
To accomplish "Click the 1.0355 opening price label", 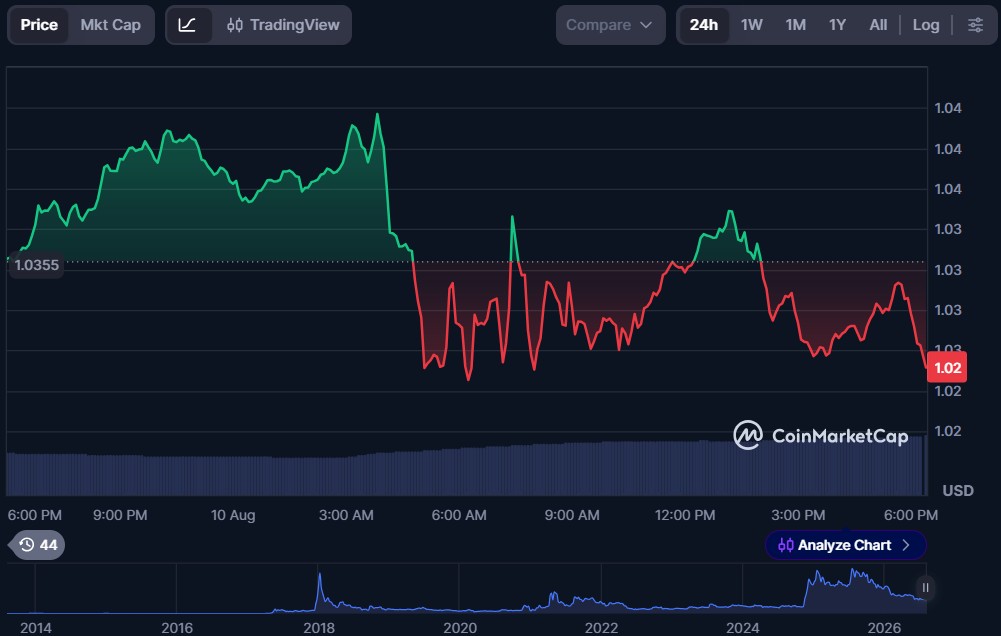I will 36,265.
